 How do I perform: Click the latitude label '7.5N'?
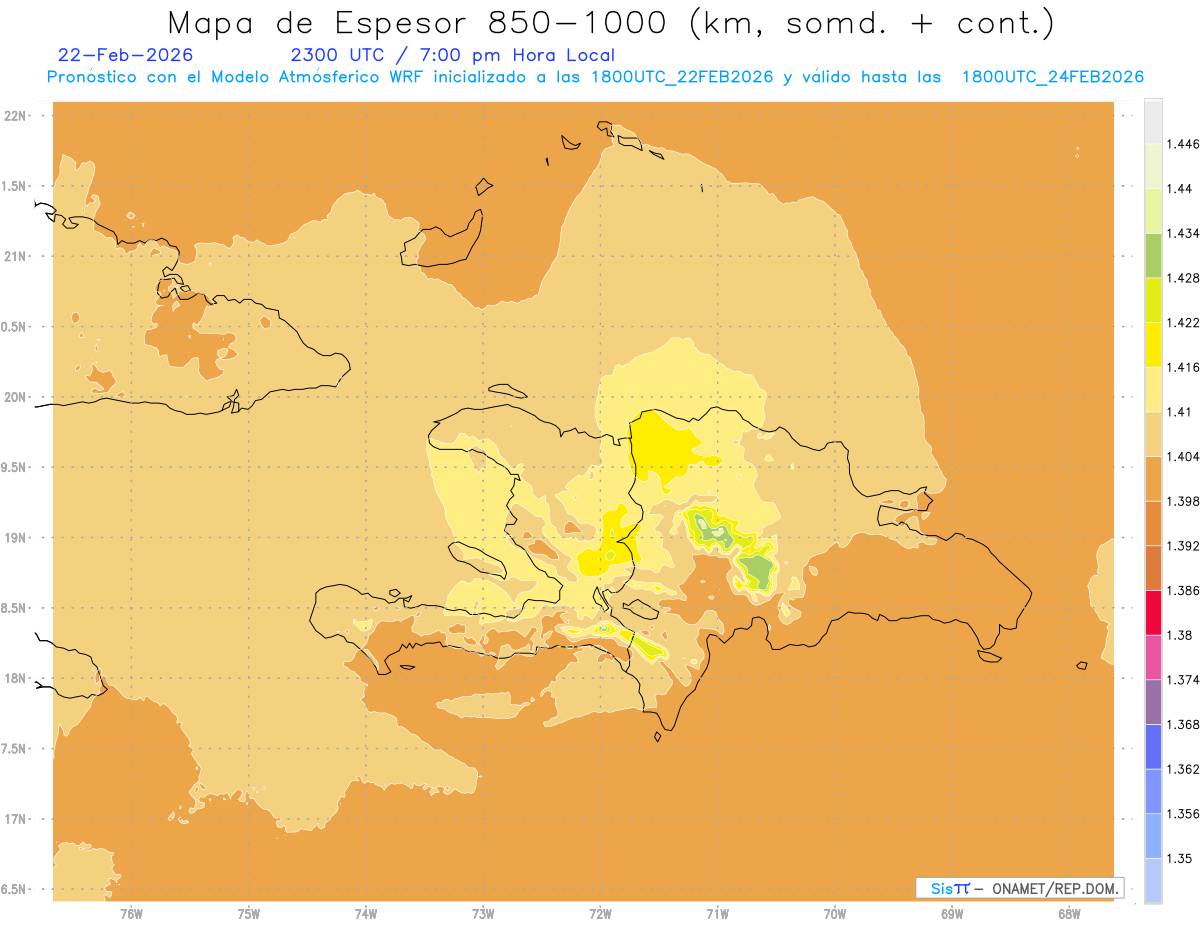pyautogui.click(x=15, y=749)
